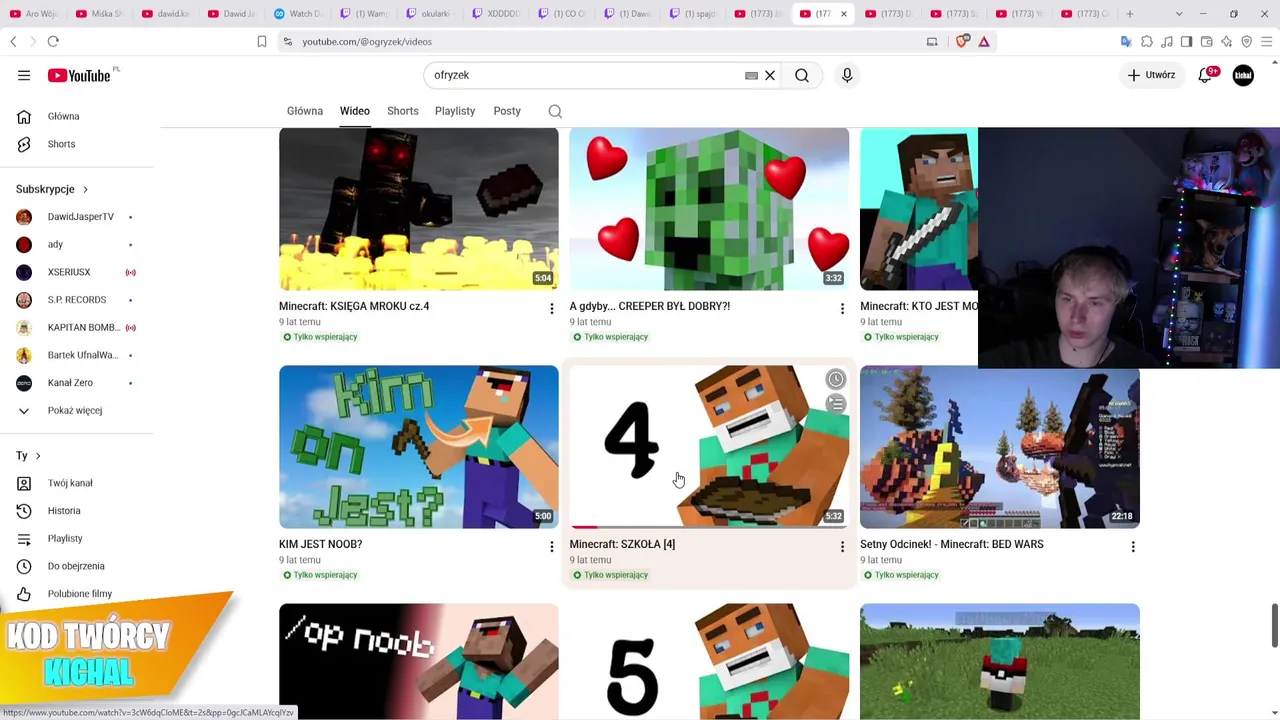The image size is (1280, 720).
Task: Open the Brave Shields lion icon
Action: [963, 41]
